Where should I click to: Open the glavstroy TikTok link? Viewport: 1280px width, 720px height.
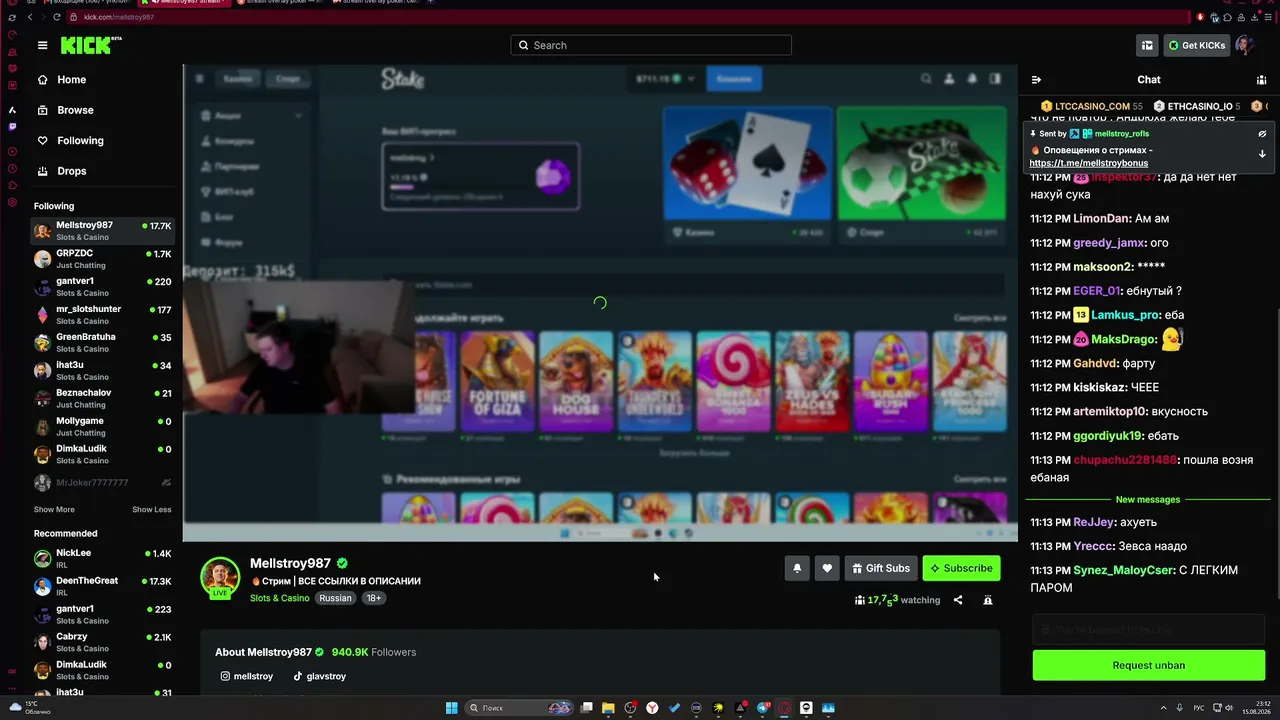click(x=319, y=676)
